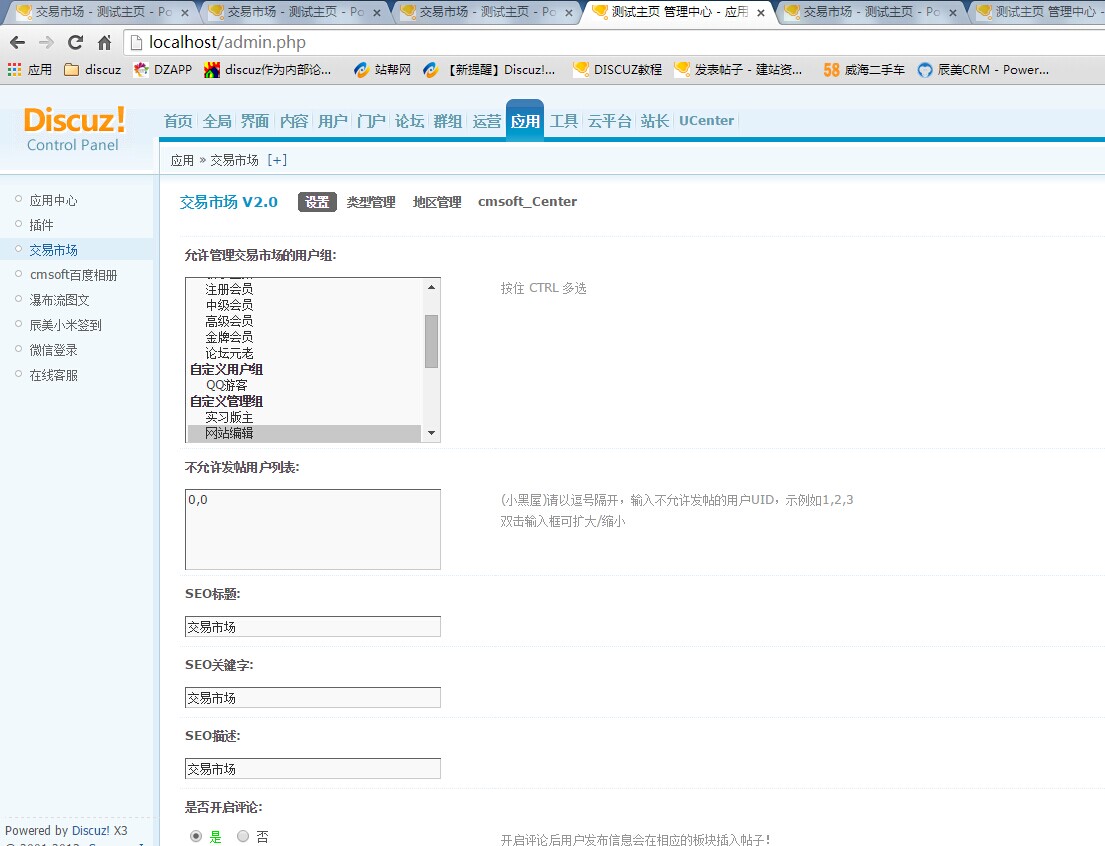Open the 工具 top menu

point(564,121)
